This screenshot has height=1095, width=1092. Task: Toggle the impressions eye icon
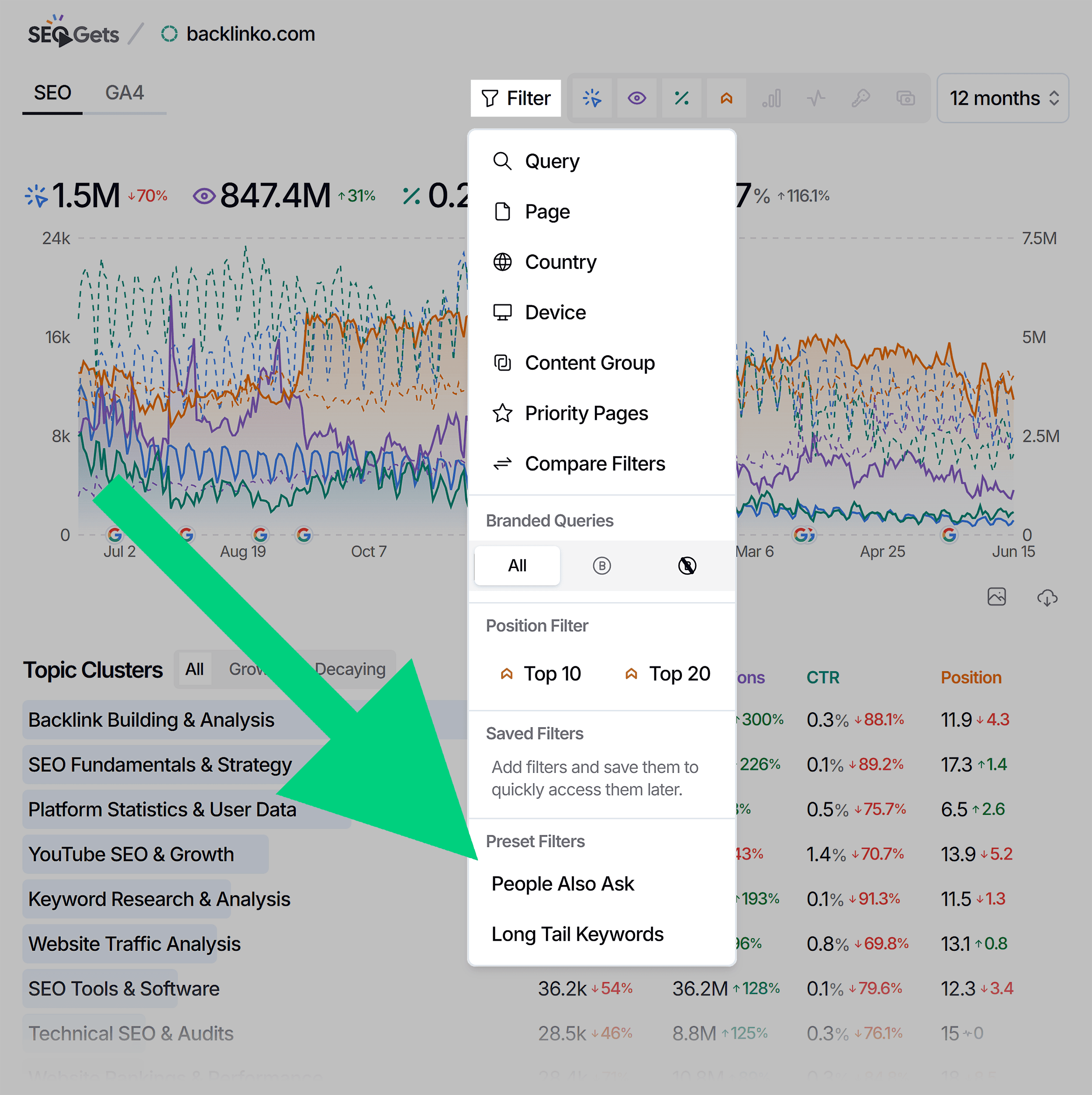pyautogui.click(x=637, y=99)
